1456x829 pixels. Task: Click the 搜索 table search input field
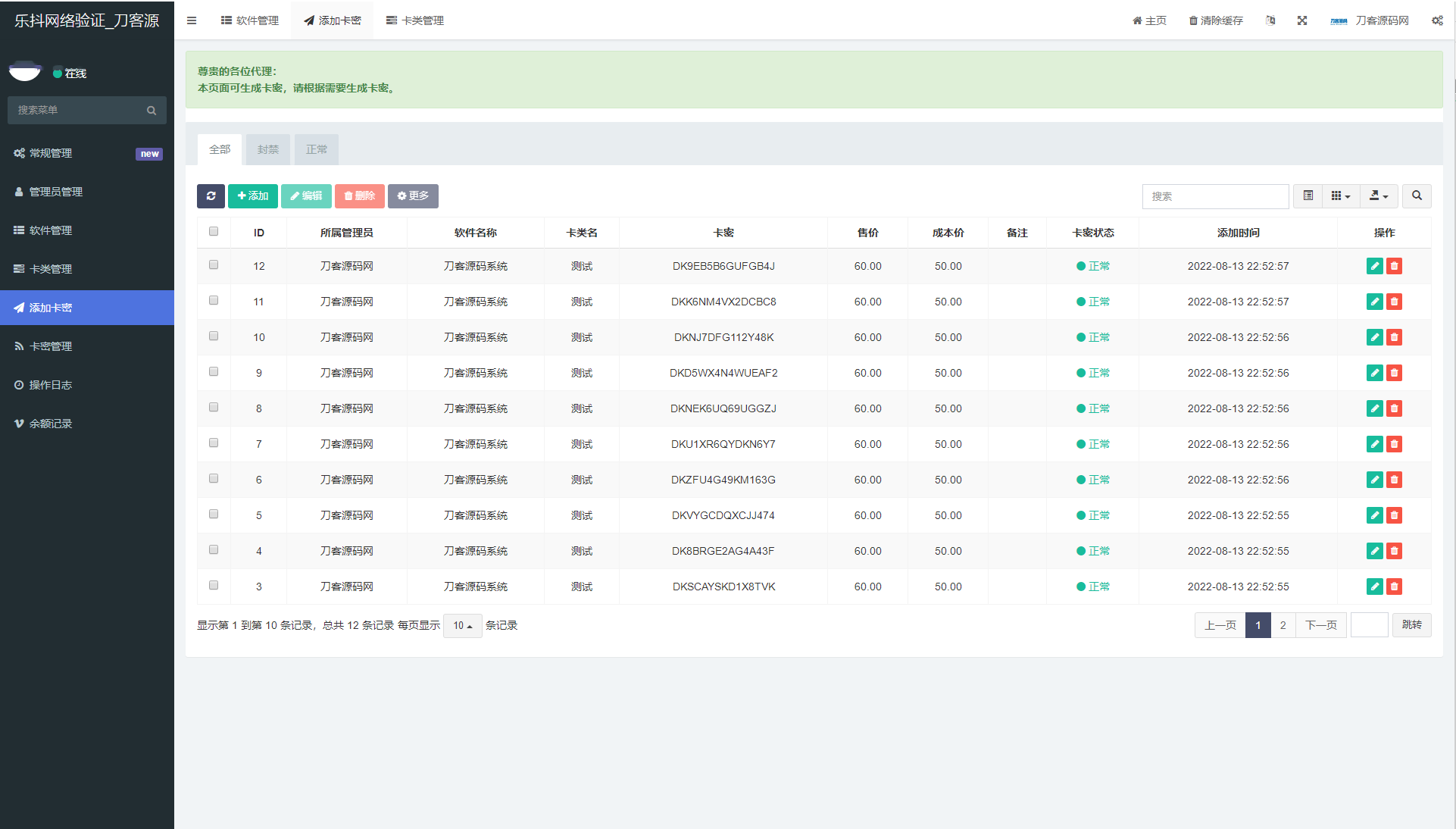tap(1214, 196)
